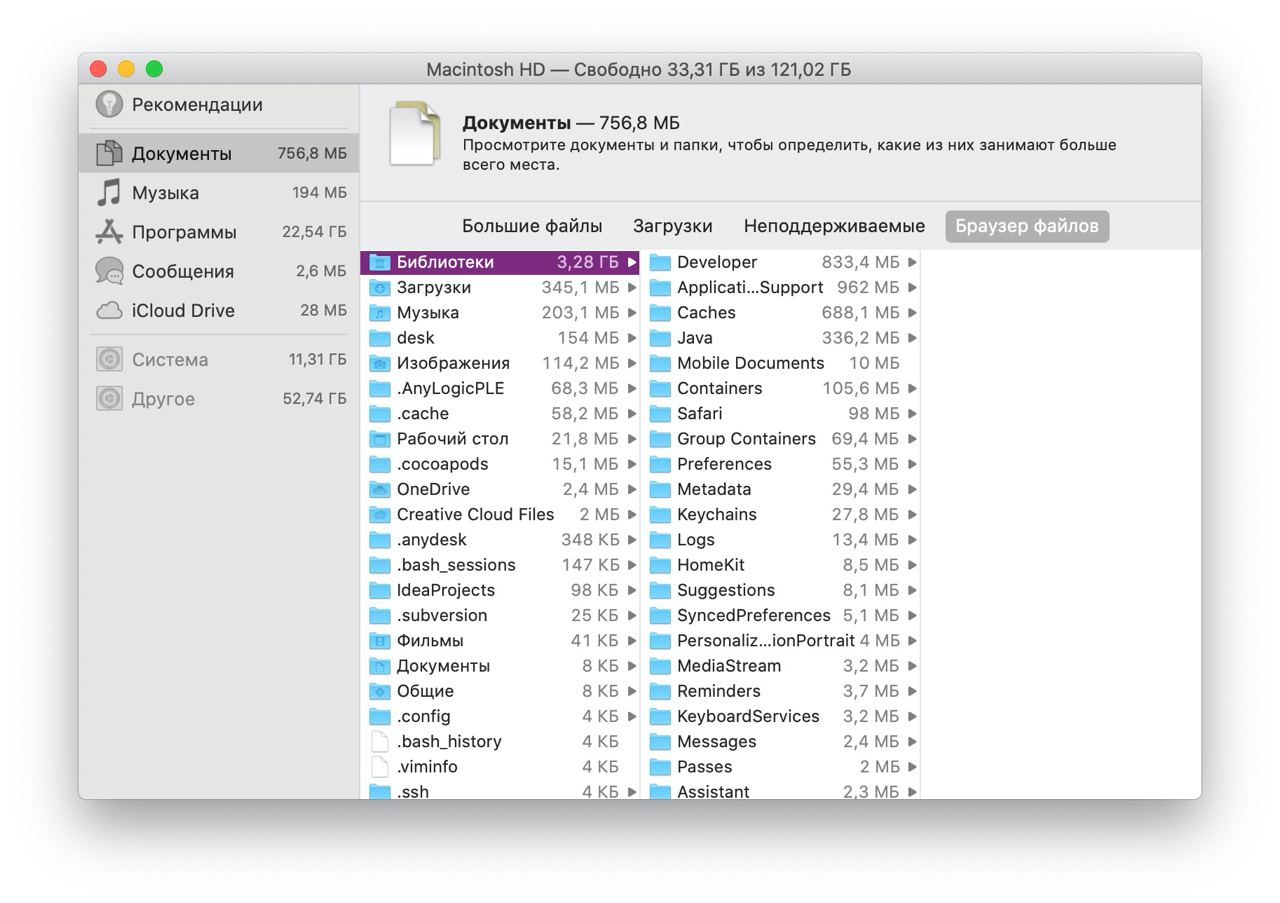This screenshot has height=903, width=1280.
Task: Select the .bash_sessions folder row
Action: click(500, 565)
